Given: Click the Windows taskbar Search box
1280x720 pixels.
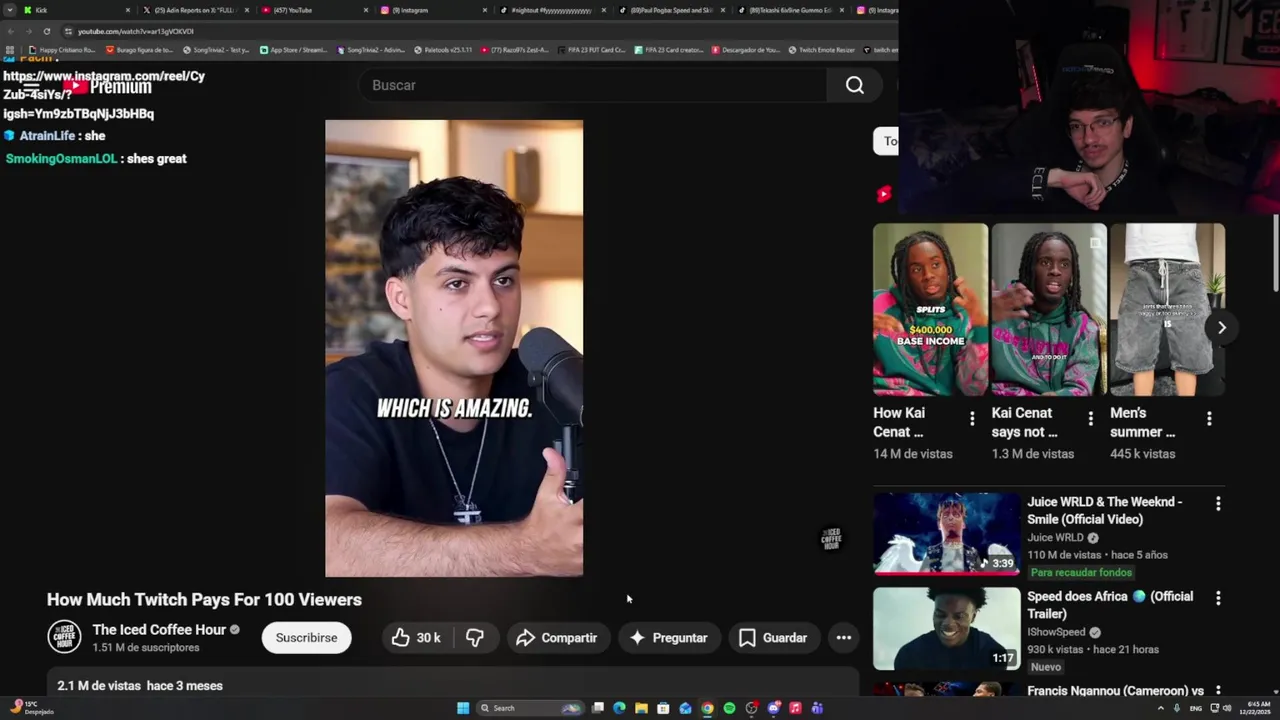Looking at the screenshot, I should click(529, 708).
